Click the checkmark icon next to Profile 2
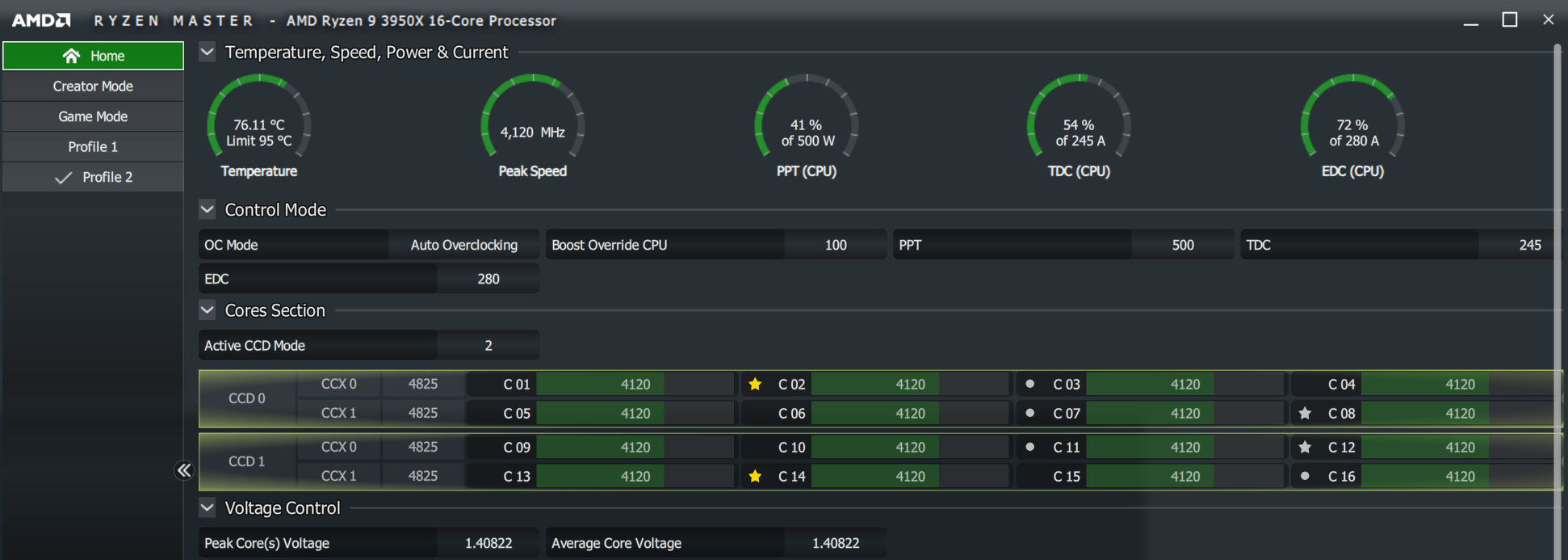 (x=63, y=178)
